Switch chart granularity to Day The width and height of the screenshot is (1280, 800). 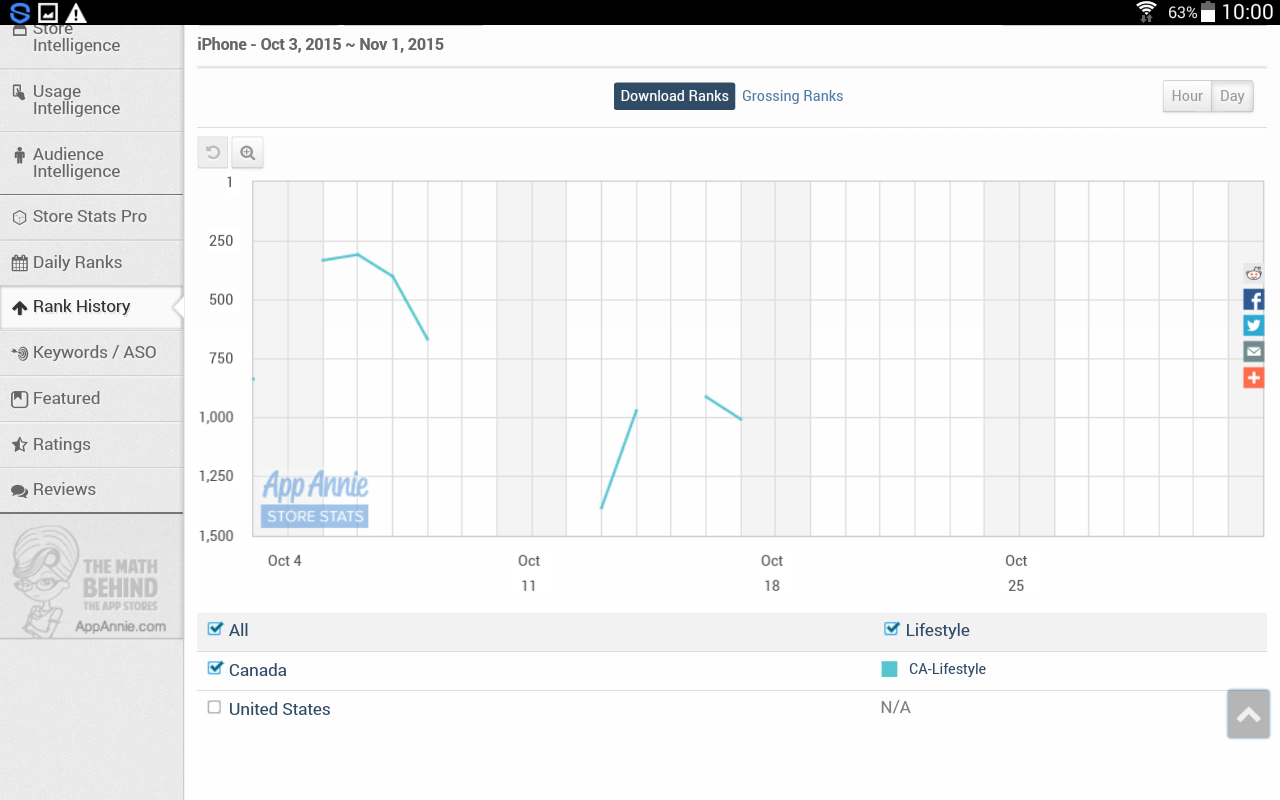click(1232, 96)
